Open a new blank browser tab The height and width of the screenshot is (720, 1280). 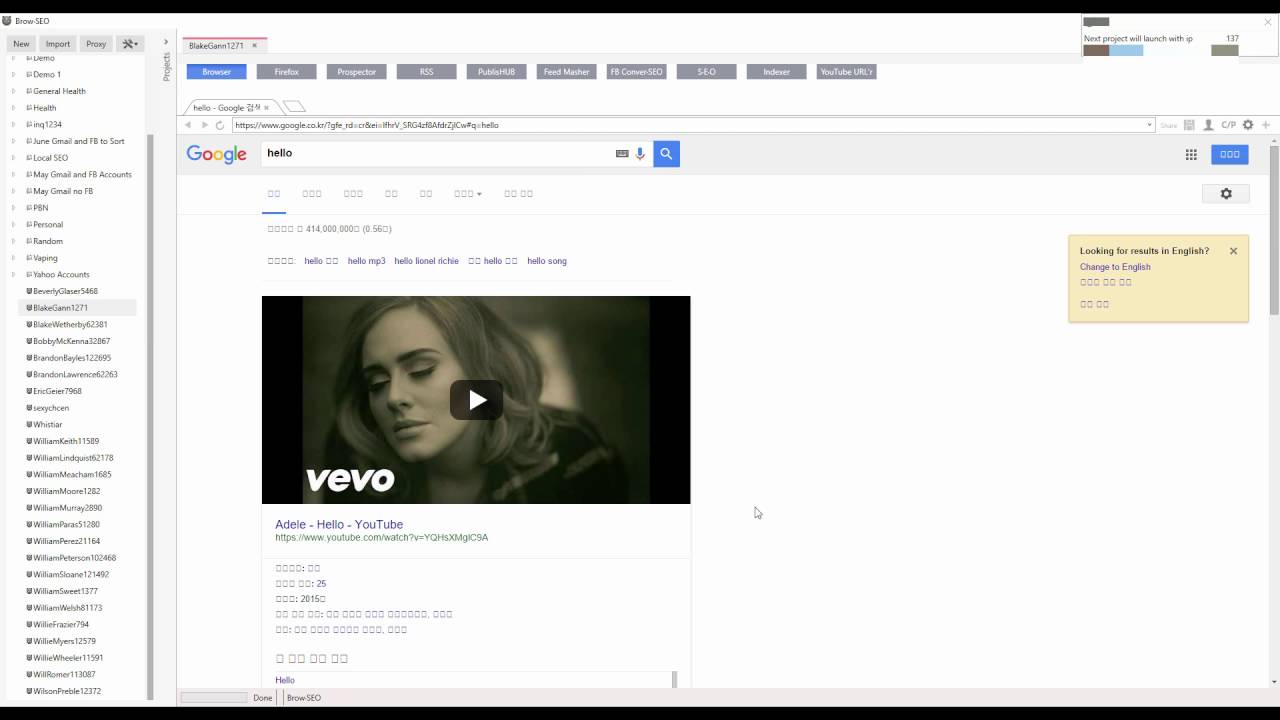click(294, 107)
